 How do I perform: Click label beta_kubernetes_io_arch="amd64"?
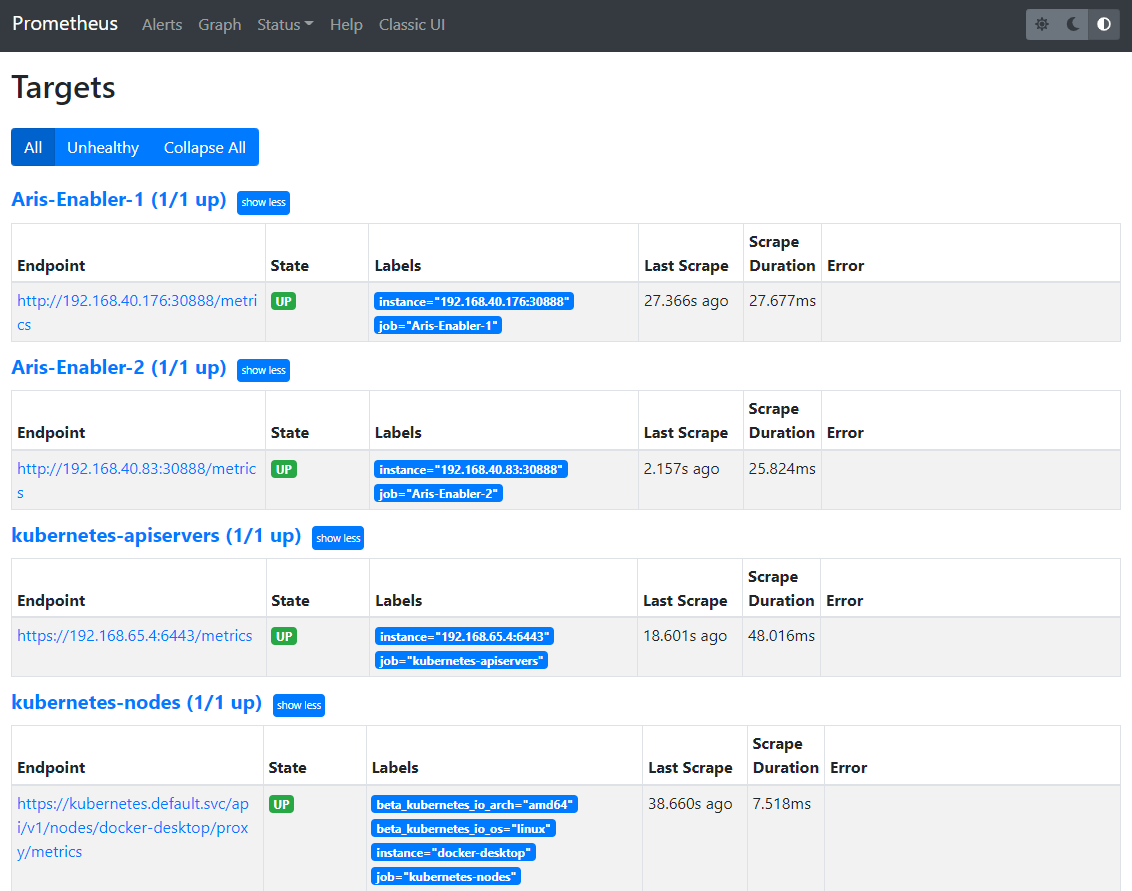[474, 804]
